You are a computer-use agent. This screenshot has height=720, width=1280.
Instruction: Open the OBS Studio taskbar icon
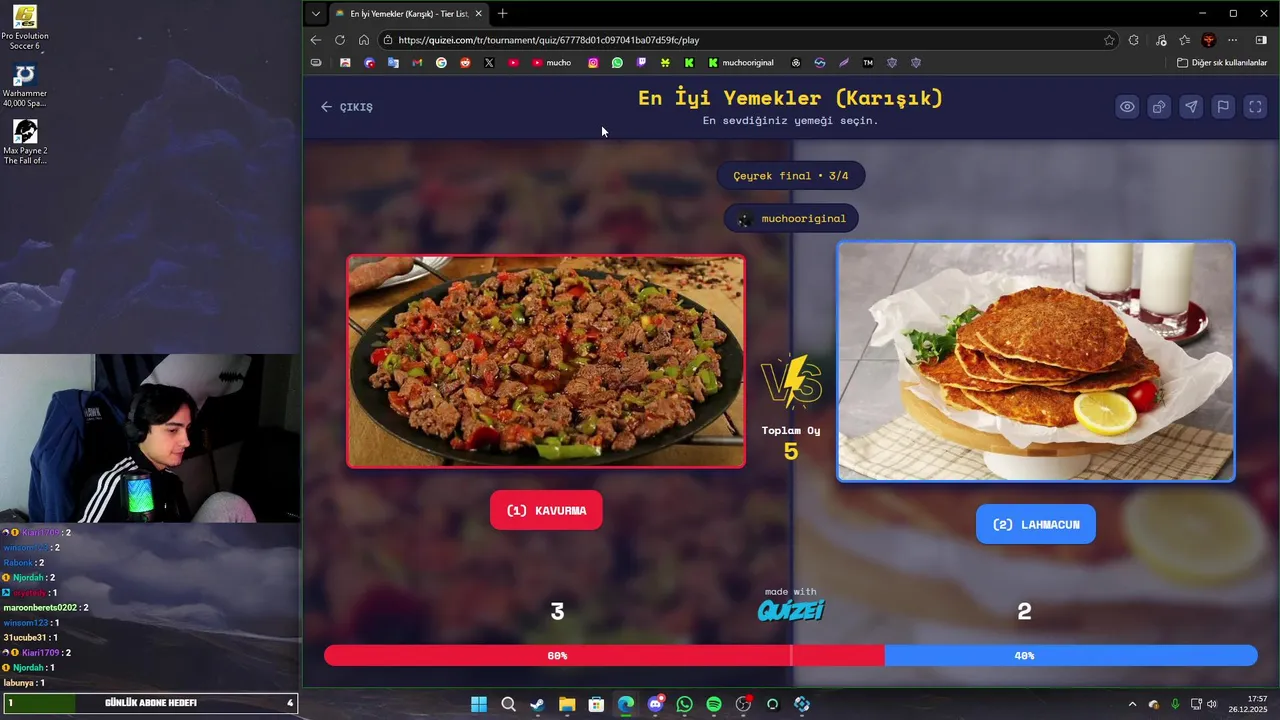(743, 704)
